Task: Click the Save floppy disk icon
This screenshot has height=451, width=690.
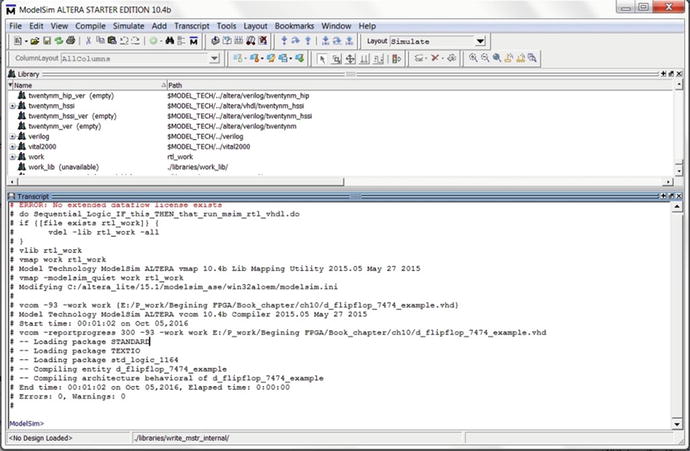Action: (47, 41)
